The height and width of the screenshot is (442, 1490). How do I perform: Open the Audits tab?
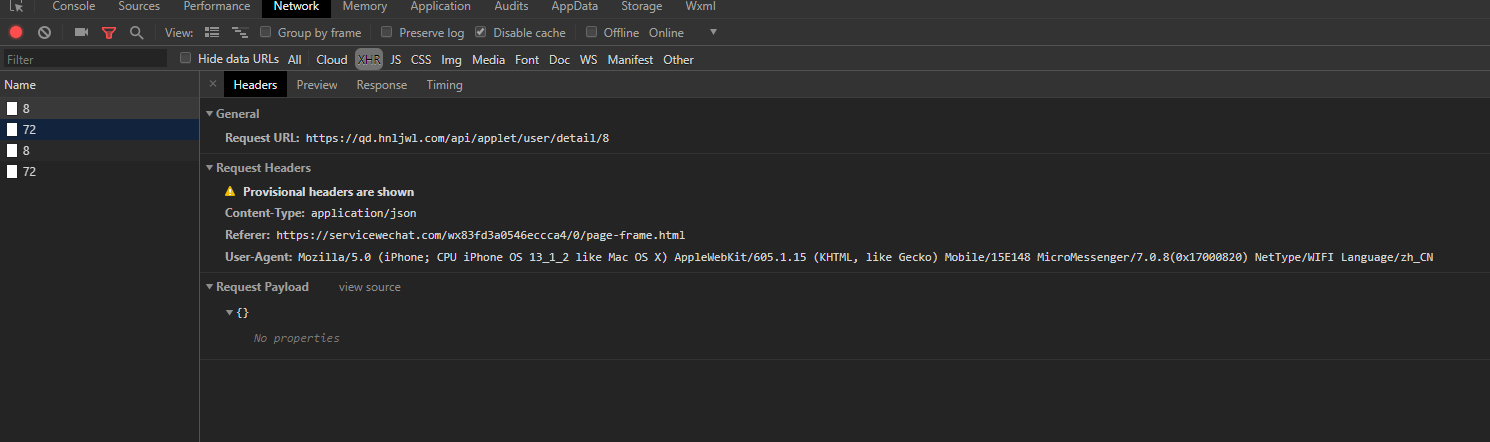(512, 6)
